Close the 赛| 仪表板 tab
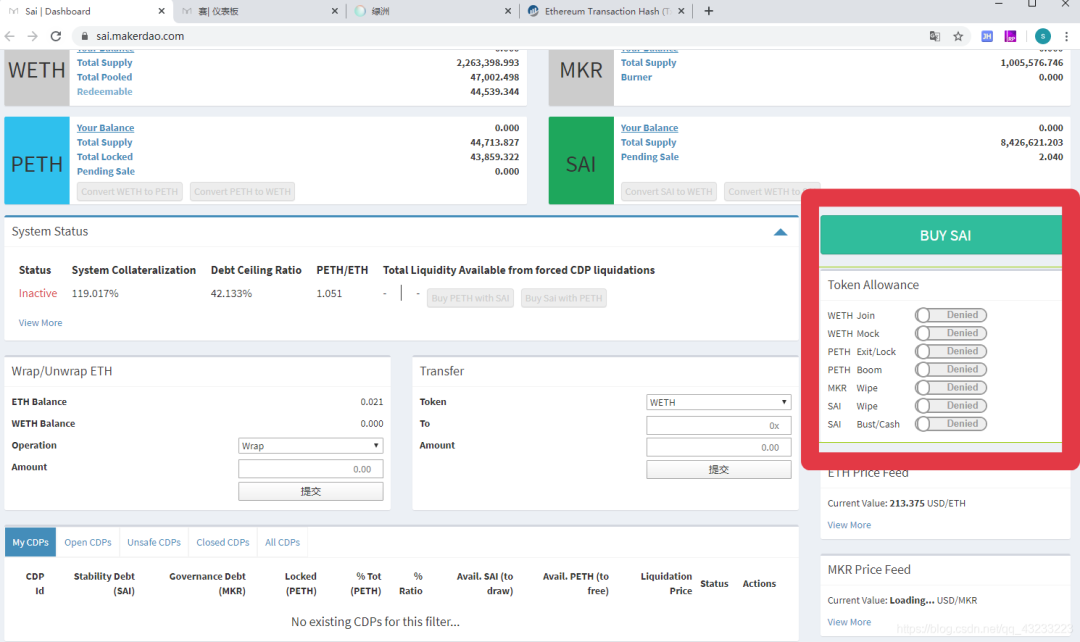Viewport: 1080px width, 642px height. click(x=335, y=11)
